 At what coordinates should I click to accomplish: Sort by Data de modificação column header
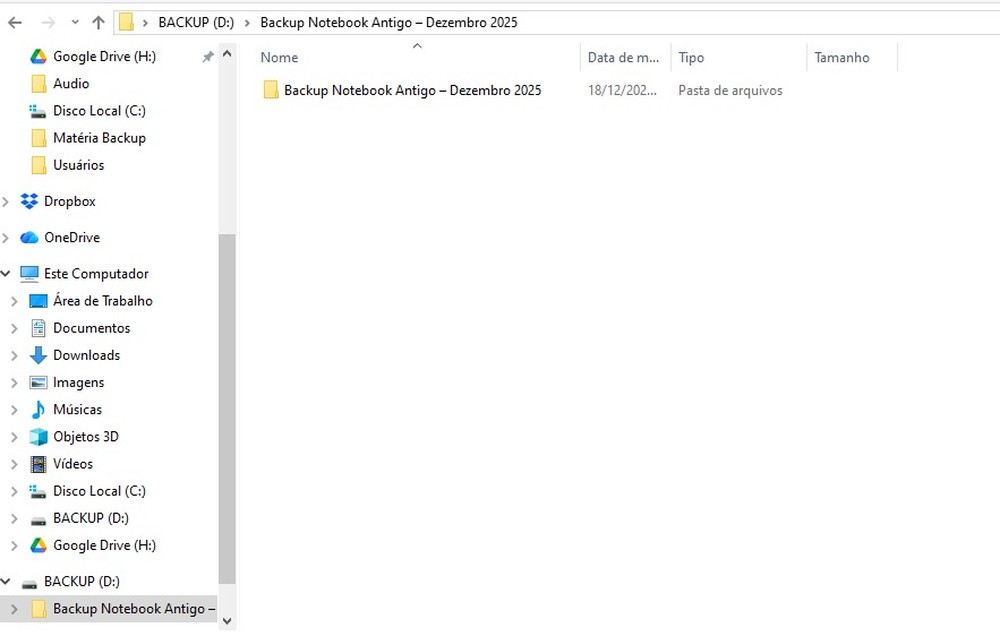point(625,57)
